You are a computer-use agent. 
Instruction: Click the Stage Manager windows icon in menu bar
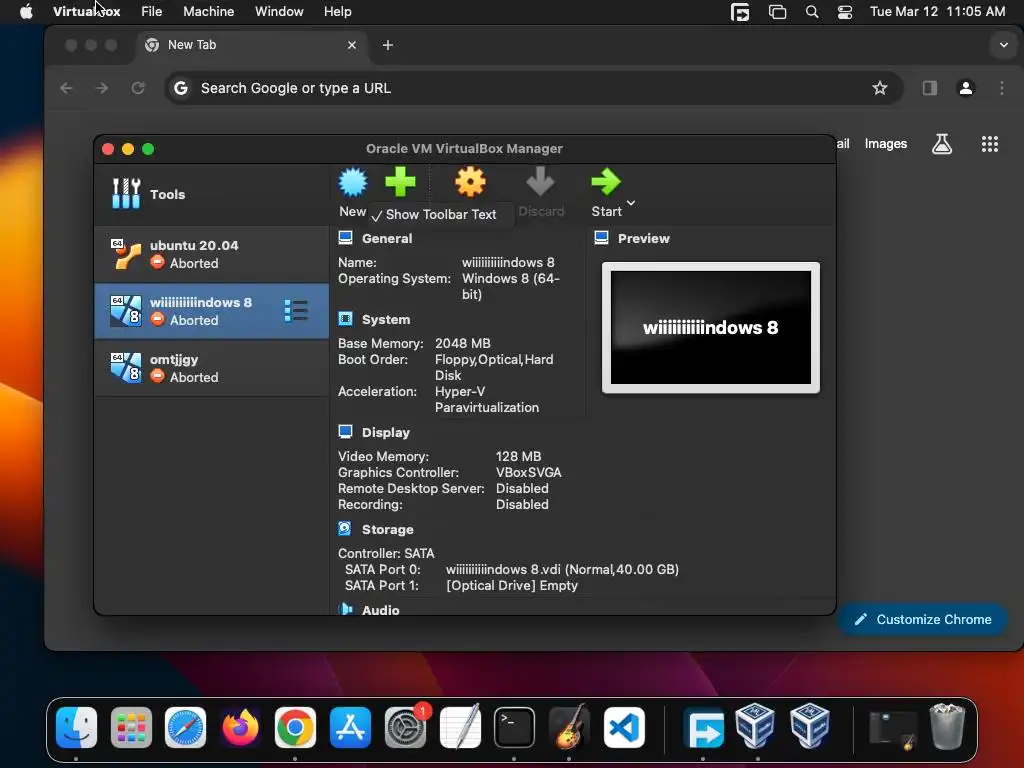tap(777, 12)
